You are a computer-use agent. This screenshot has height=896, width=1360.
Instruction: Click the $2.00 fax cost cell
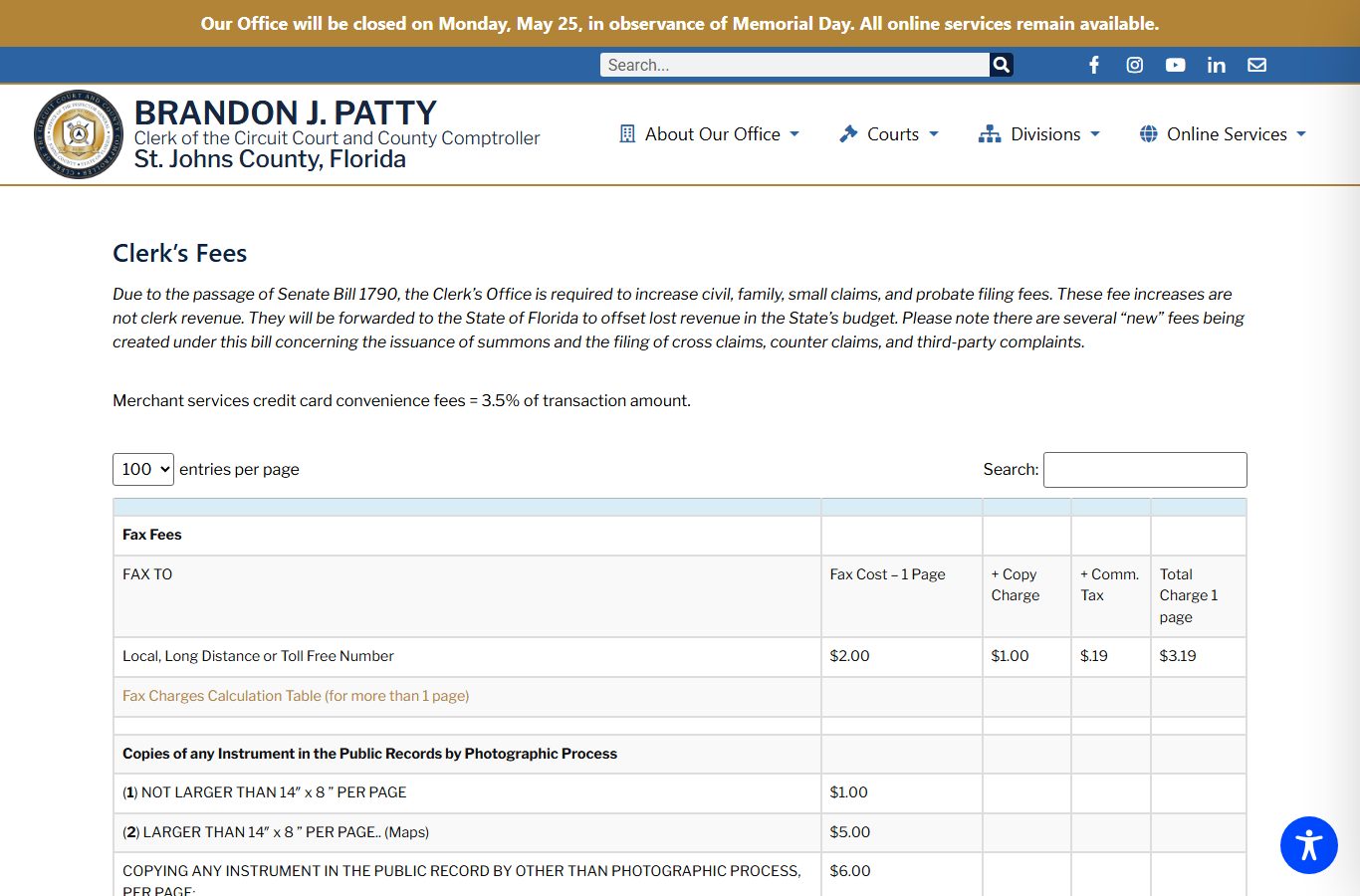point(901,656)
